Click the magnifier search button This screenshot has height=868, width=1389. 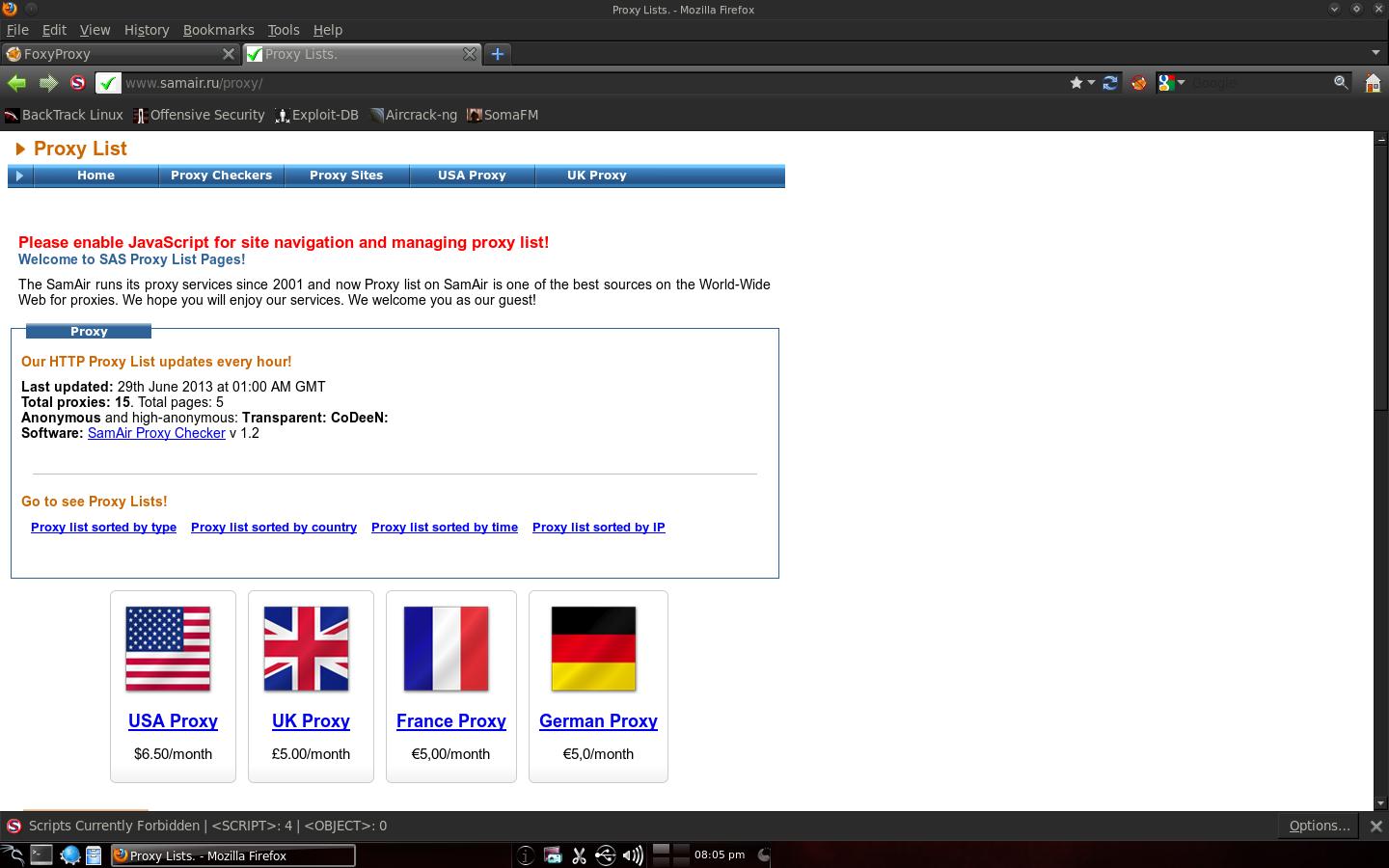click(1341, 83)
